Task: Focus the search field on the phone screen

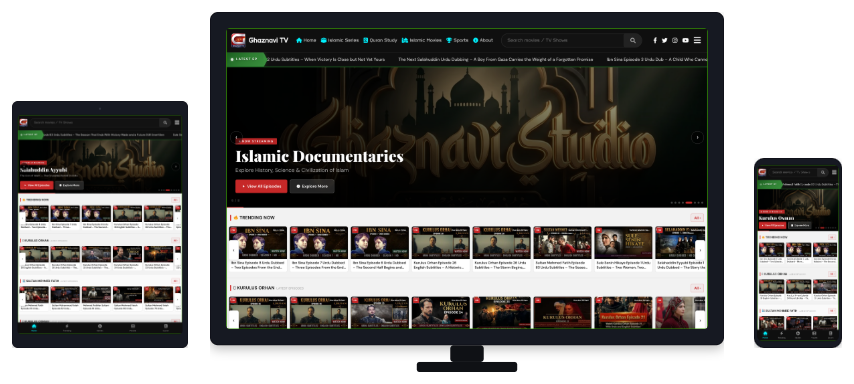Action: pos(793,172)
